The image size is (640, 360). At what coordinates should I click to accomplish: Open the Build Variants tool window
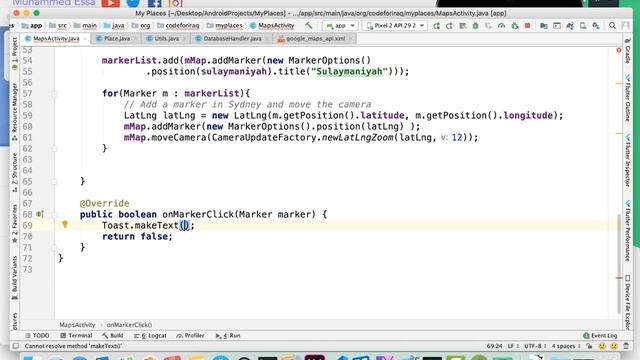pos(15,278)
